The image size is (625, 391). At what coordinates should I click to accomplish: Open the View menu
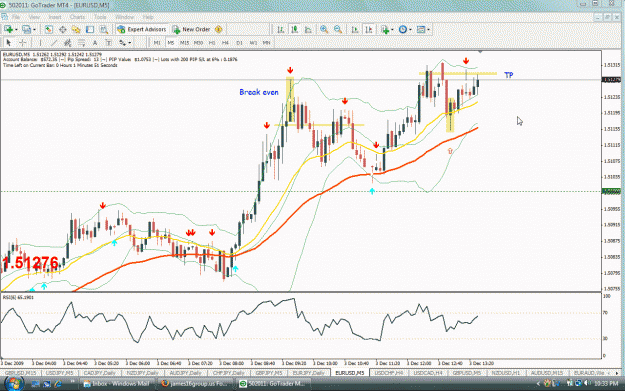[34, 18]
